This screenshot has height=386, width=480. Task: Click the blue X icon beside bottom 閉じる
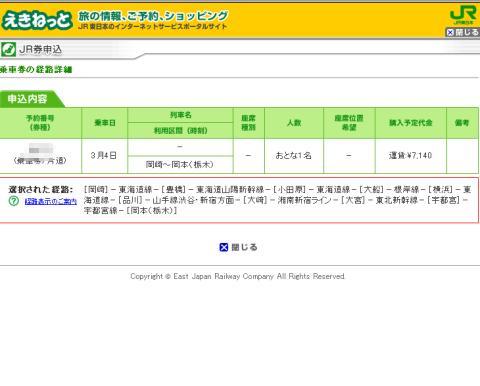[x=224, y=247]
